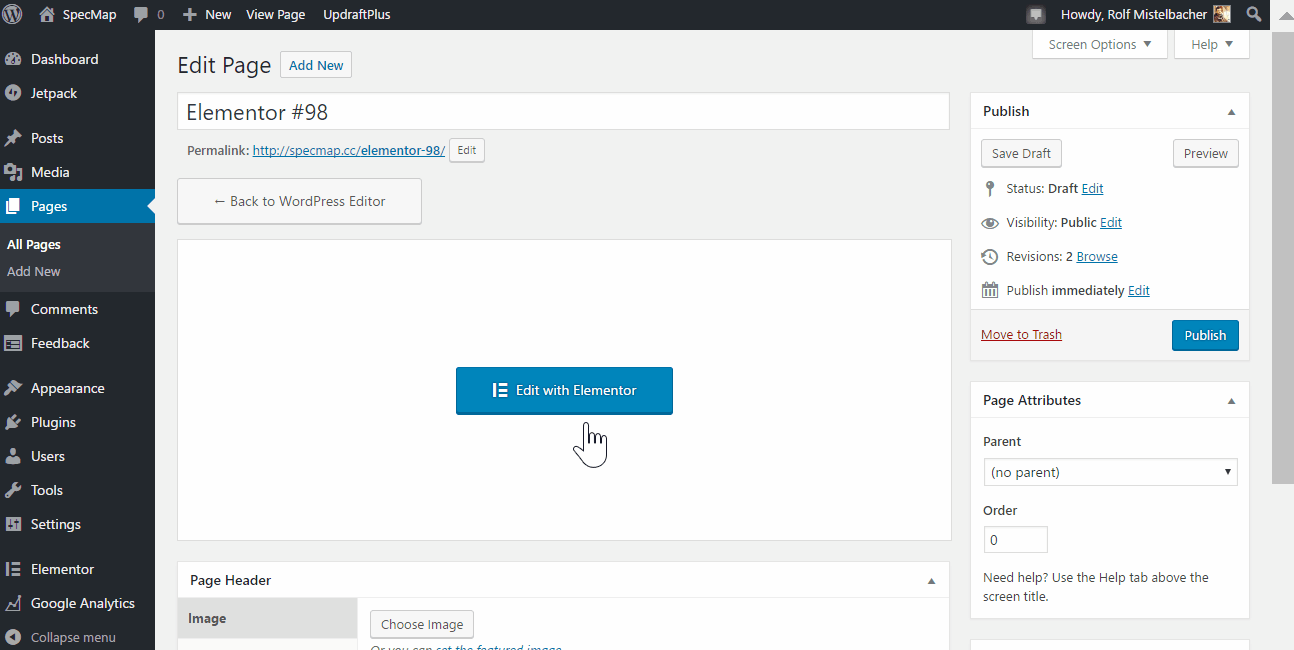Click the Pages sidebar icon
The height and width of the screenshot is (650, 1294).
13,206
